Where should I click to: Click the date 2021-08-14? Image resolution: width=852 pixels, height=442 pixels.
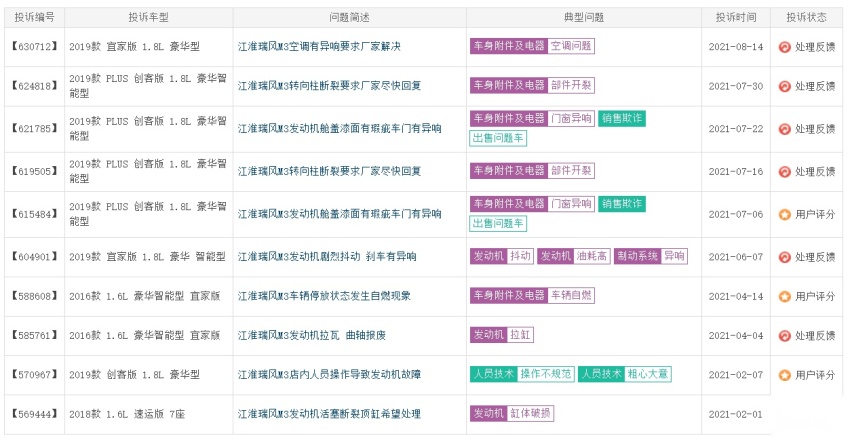736,47
